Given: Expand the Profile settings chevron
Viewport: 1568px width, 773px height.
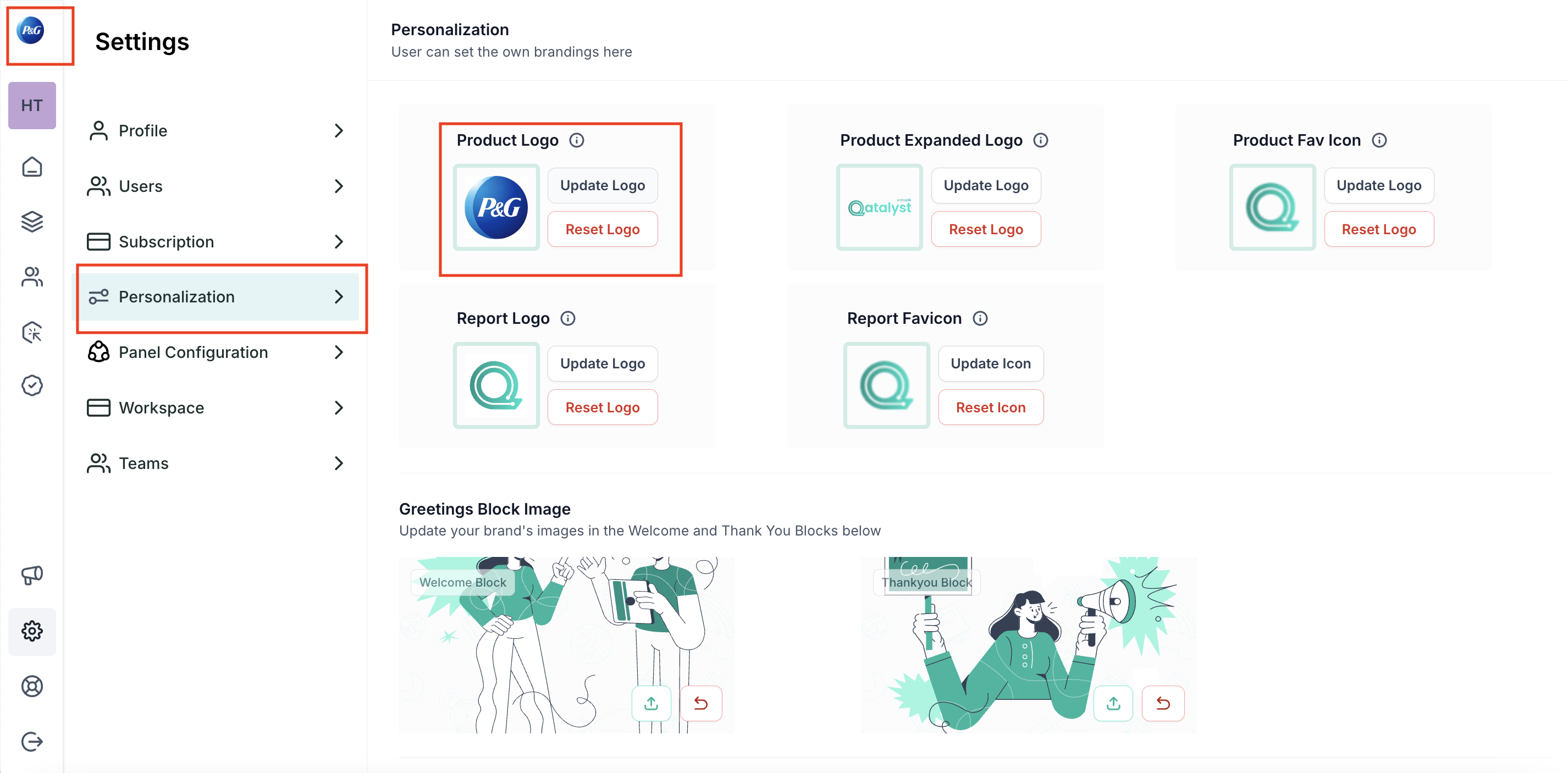Looking at the screenshot, I should click(x=339, y=130).
